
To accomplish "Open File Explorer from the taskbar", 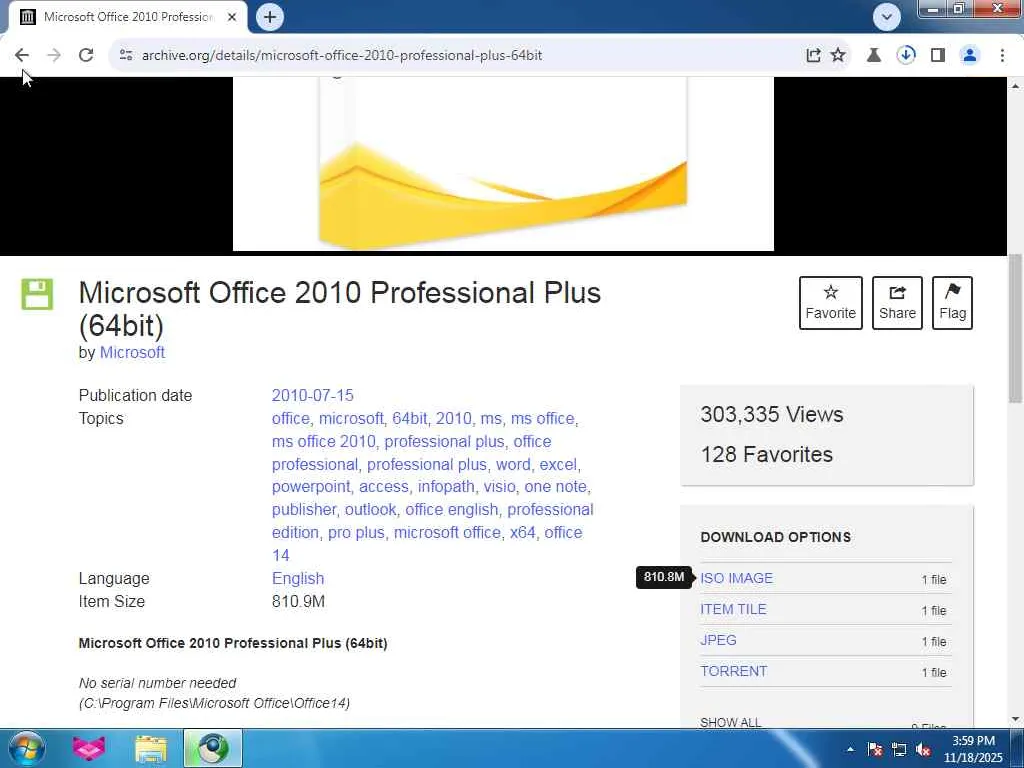I will pyautogui.click(x=151, y=748).
